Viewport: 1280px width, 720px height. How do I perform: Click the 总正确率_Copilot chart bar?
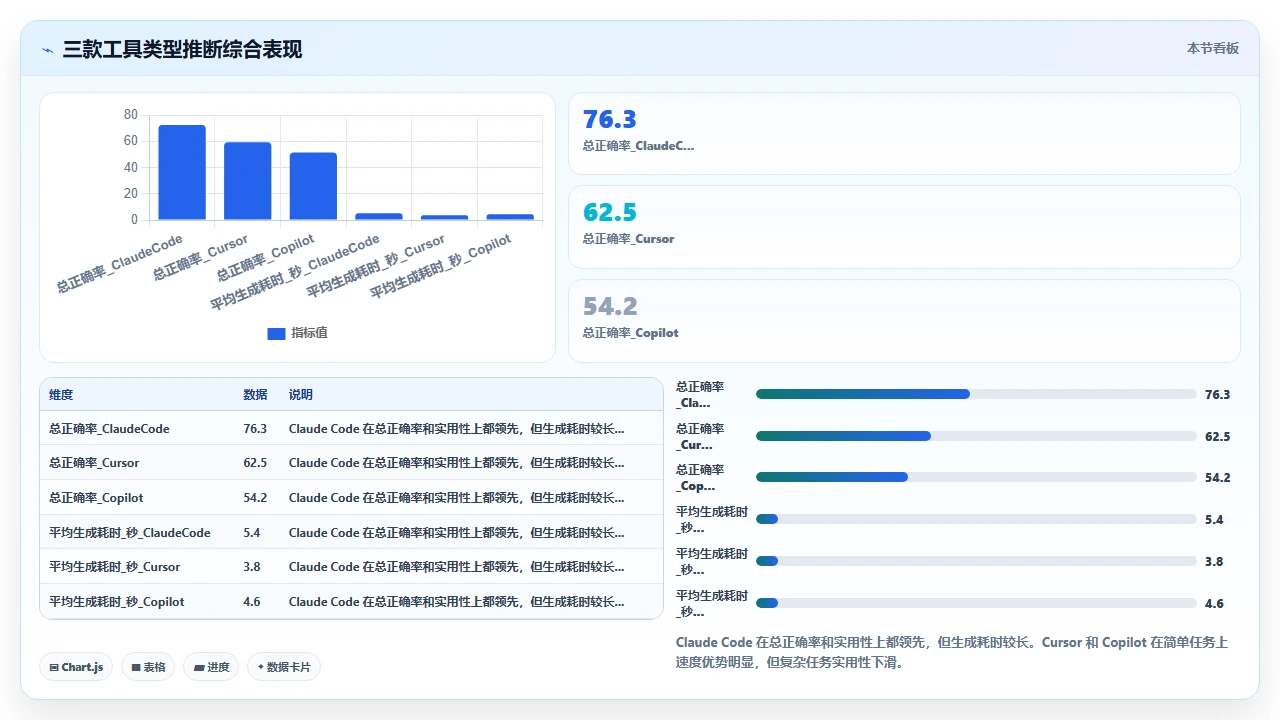pos(313,186)
